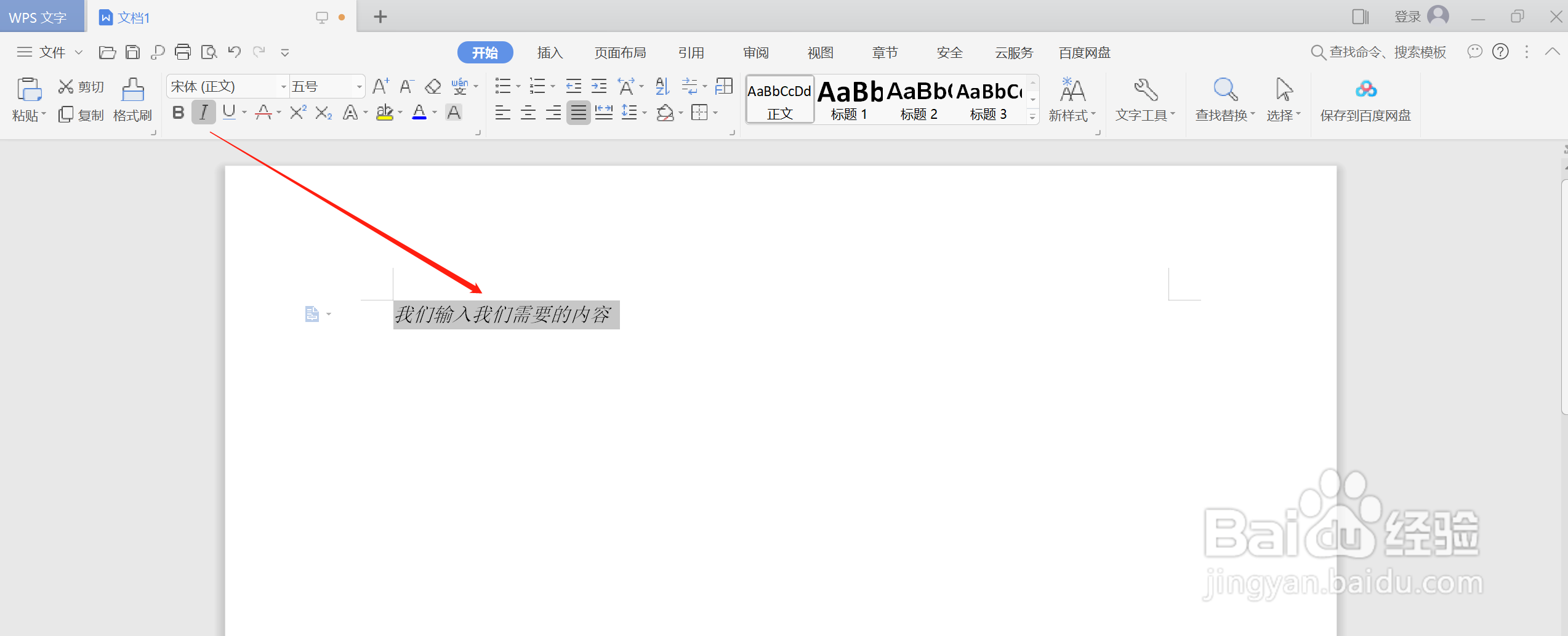Decrease paragraph indent
1568x636 pixels.
573,86
